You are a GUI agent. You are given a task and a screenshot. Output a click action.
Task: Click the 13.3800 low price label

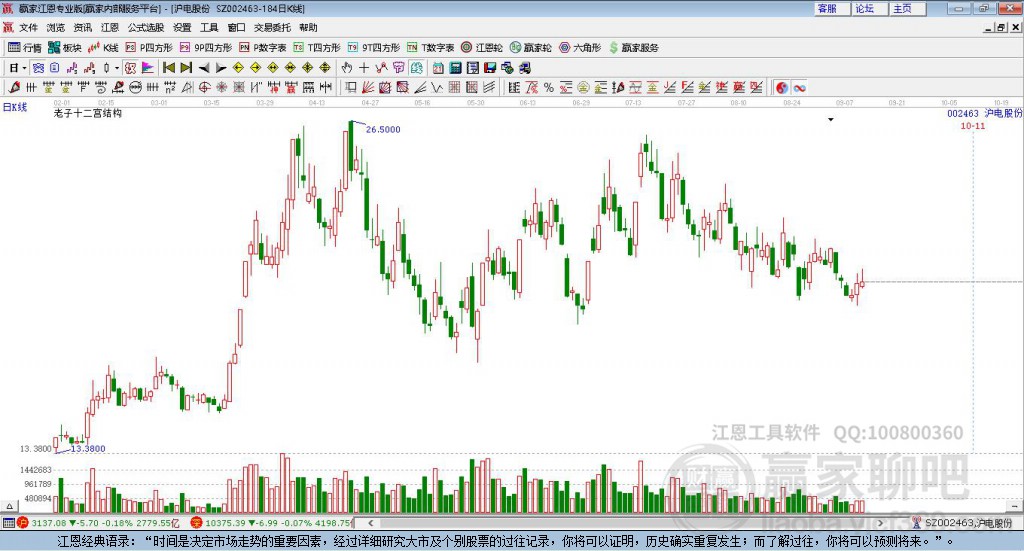point(88,449)
